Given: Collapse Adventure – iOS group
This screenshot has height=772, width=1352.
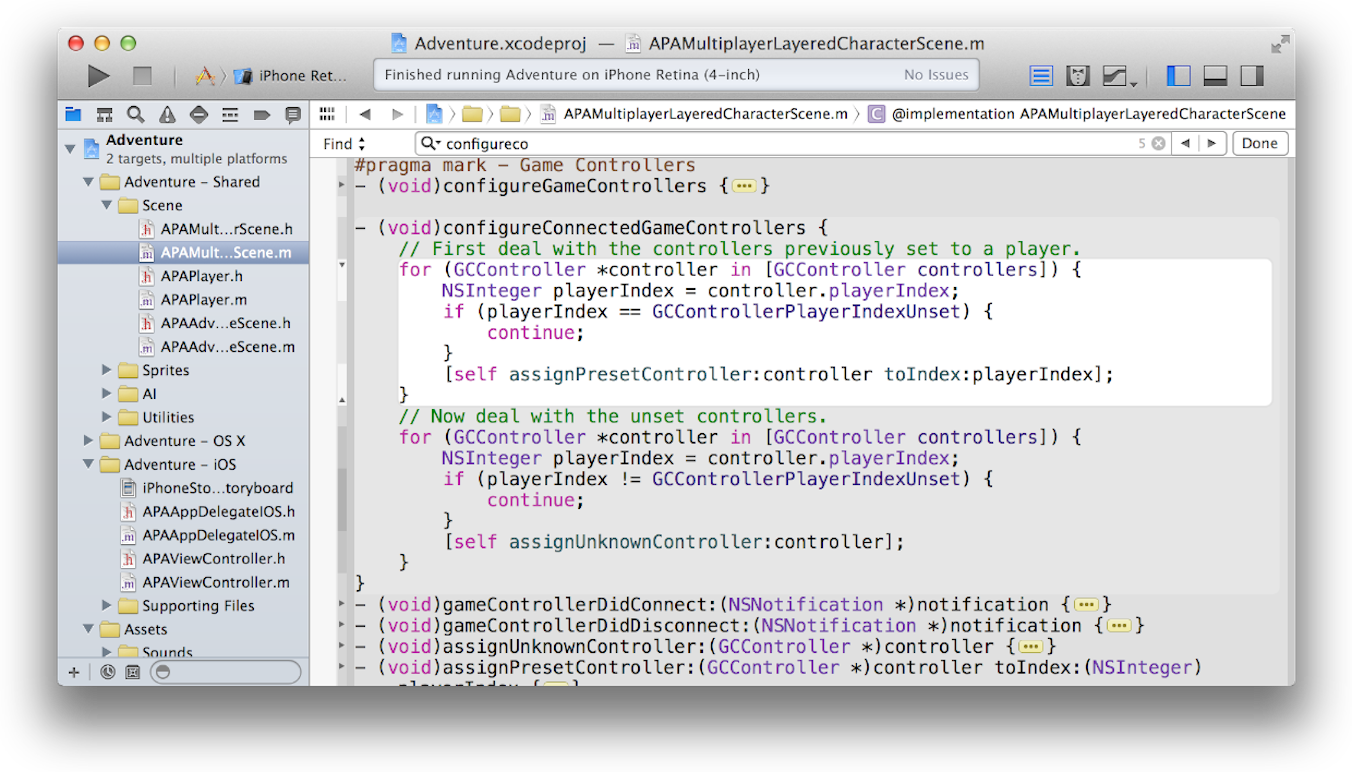Looking at the screenshot, I should [88, 465].
